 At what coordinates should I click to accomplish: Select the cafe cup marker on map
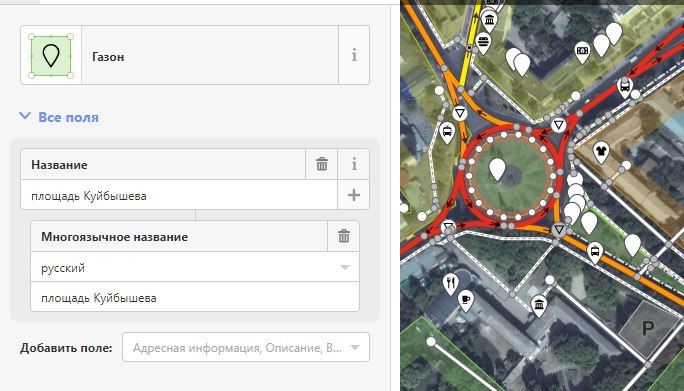coord(466,300)
